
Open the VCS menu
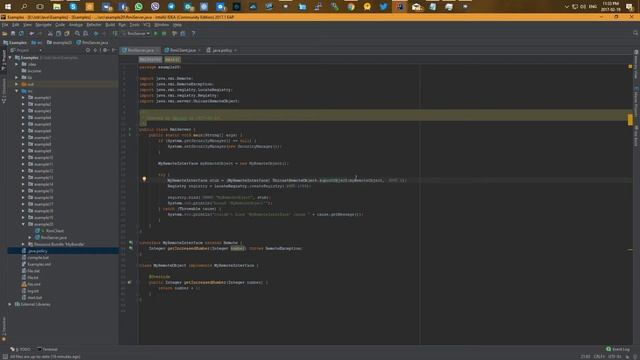[147, 25]
